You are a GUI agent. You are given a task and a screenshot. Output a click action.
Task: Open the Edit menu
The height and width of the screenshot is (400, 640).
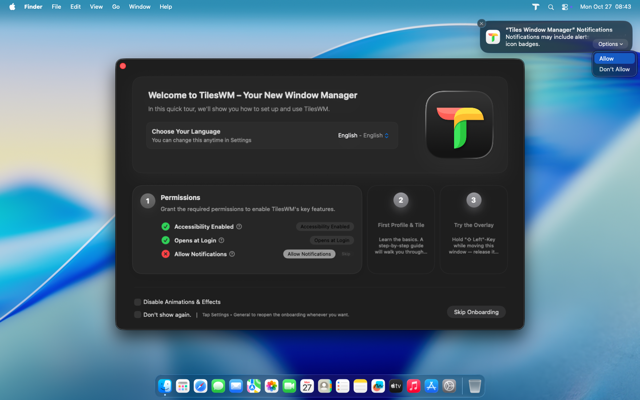tap(76, 7)
